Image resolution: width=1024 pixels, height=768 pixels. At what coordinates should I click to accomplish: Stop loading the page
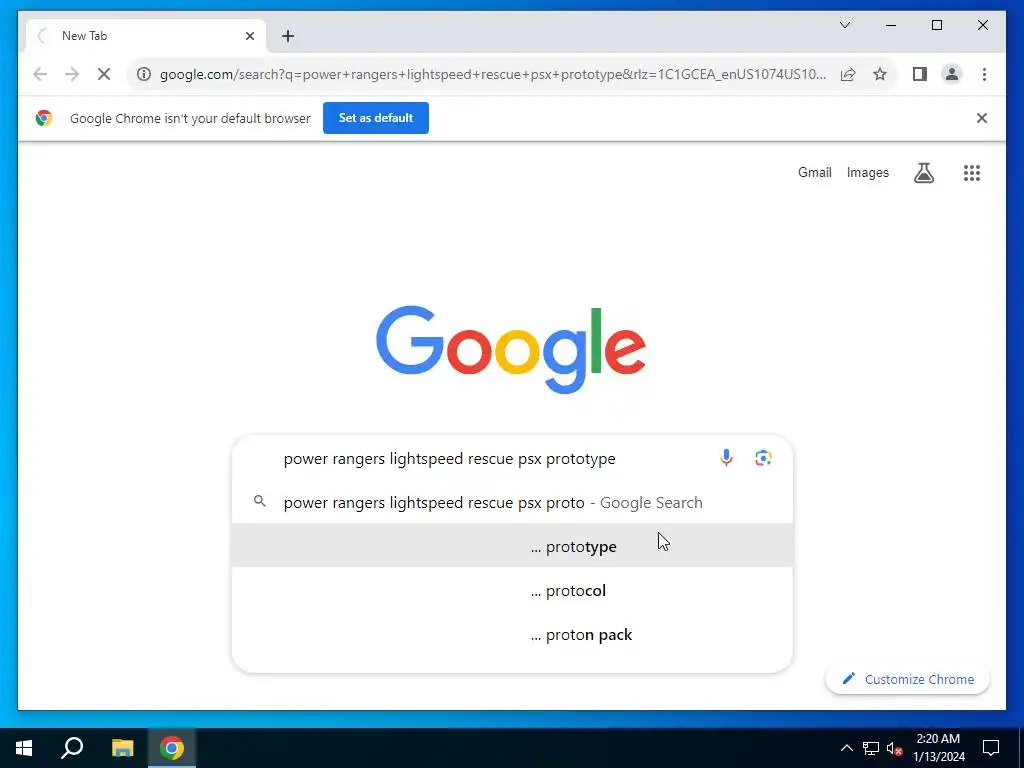(104, 74)
